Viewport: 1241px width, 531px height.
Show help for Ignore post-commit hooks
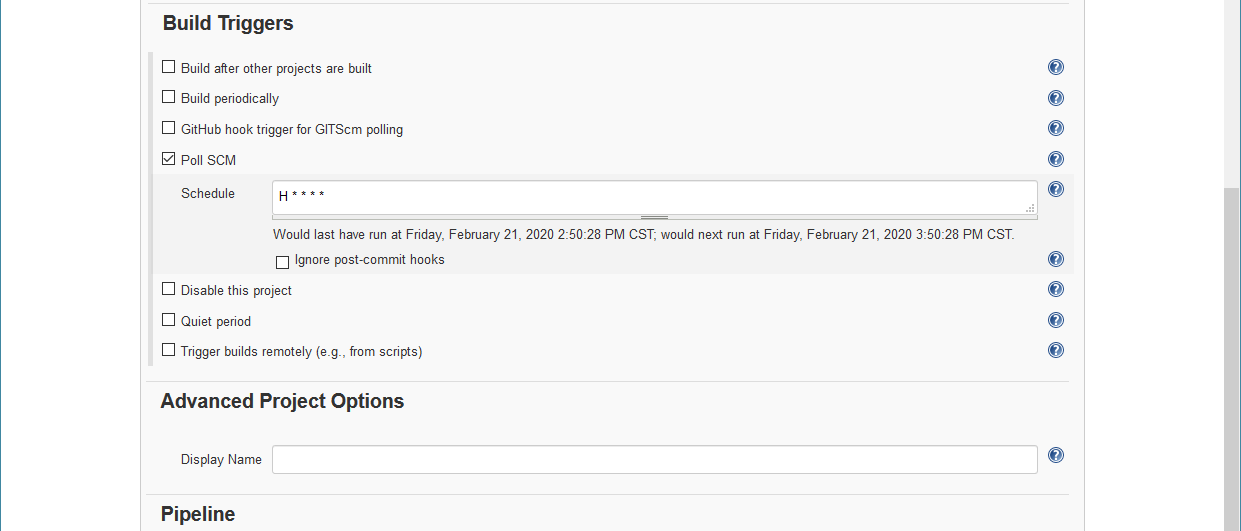pyautogui.click(x=1055, y=259)
